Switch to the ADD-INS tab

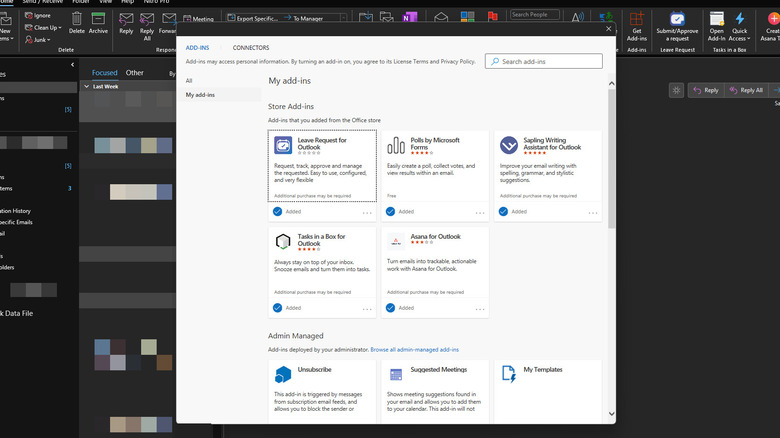coord(197,48)
